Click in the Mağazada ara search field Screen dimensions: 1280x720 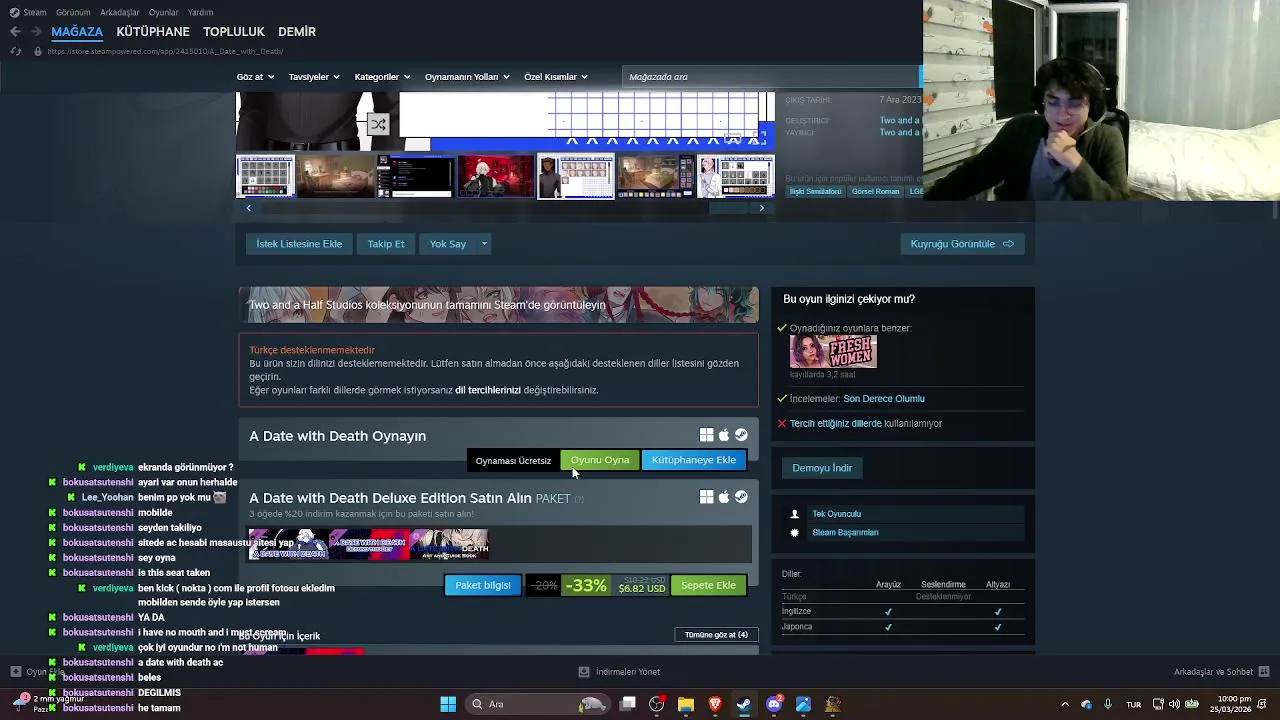click(770, 77)
